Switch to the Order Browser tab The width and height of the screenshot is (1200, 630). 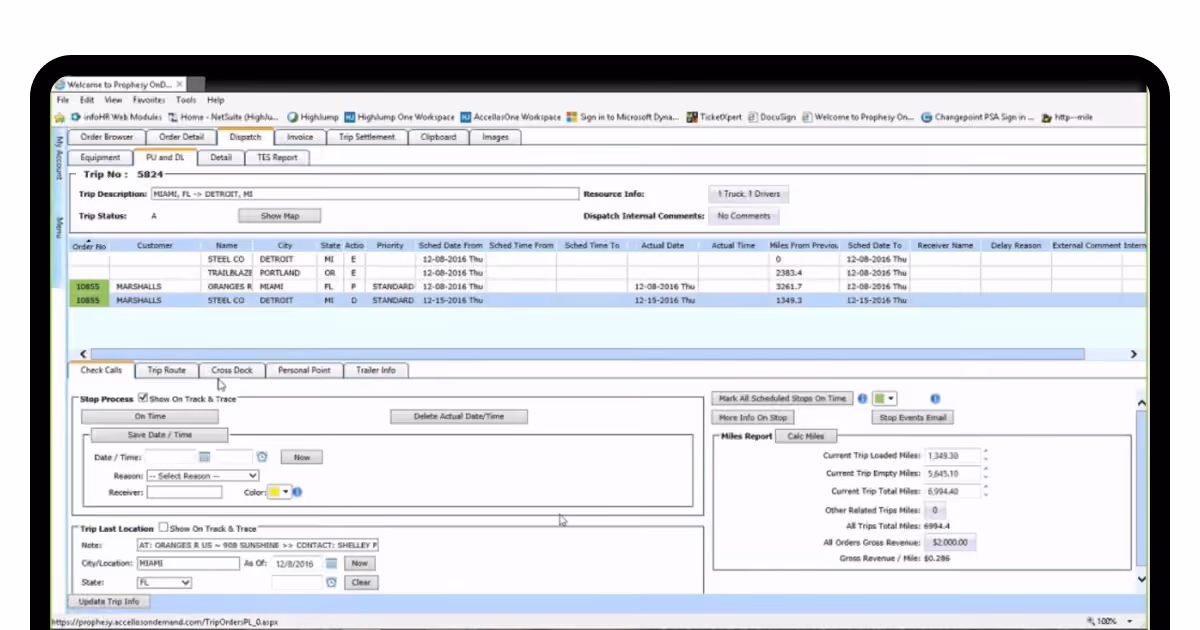coord(107,137)
